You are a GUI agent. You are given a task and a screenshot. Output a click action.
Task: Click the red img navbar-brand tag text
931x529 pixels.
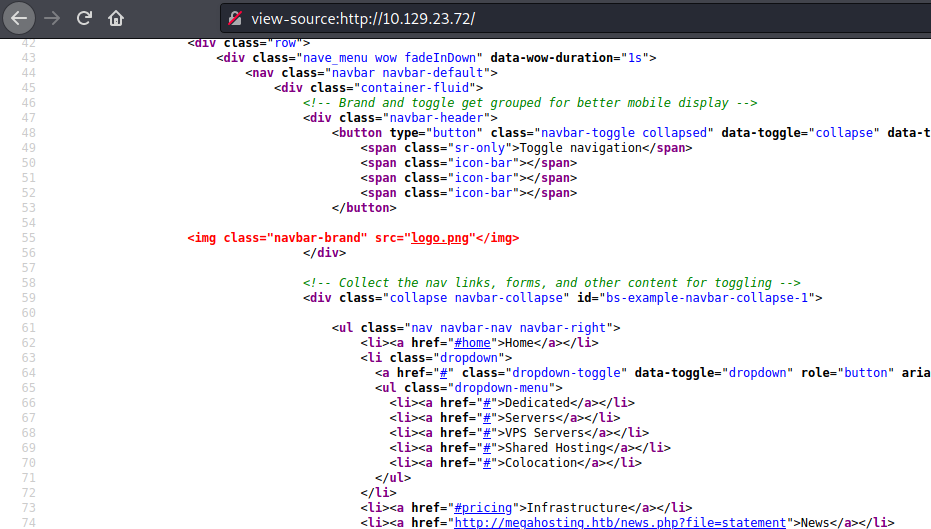[x=353, y=238]
